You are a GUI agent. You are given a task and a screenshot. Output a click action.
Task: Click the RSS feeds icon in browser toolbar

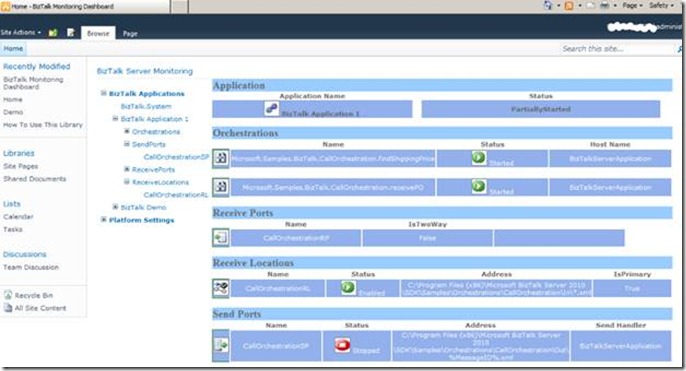[569, 6]
